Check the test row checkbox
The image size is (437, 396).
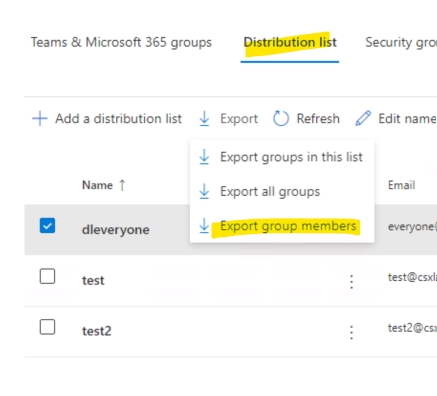[x=47, y=276]
